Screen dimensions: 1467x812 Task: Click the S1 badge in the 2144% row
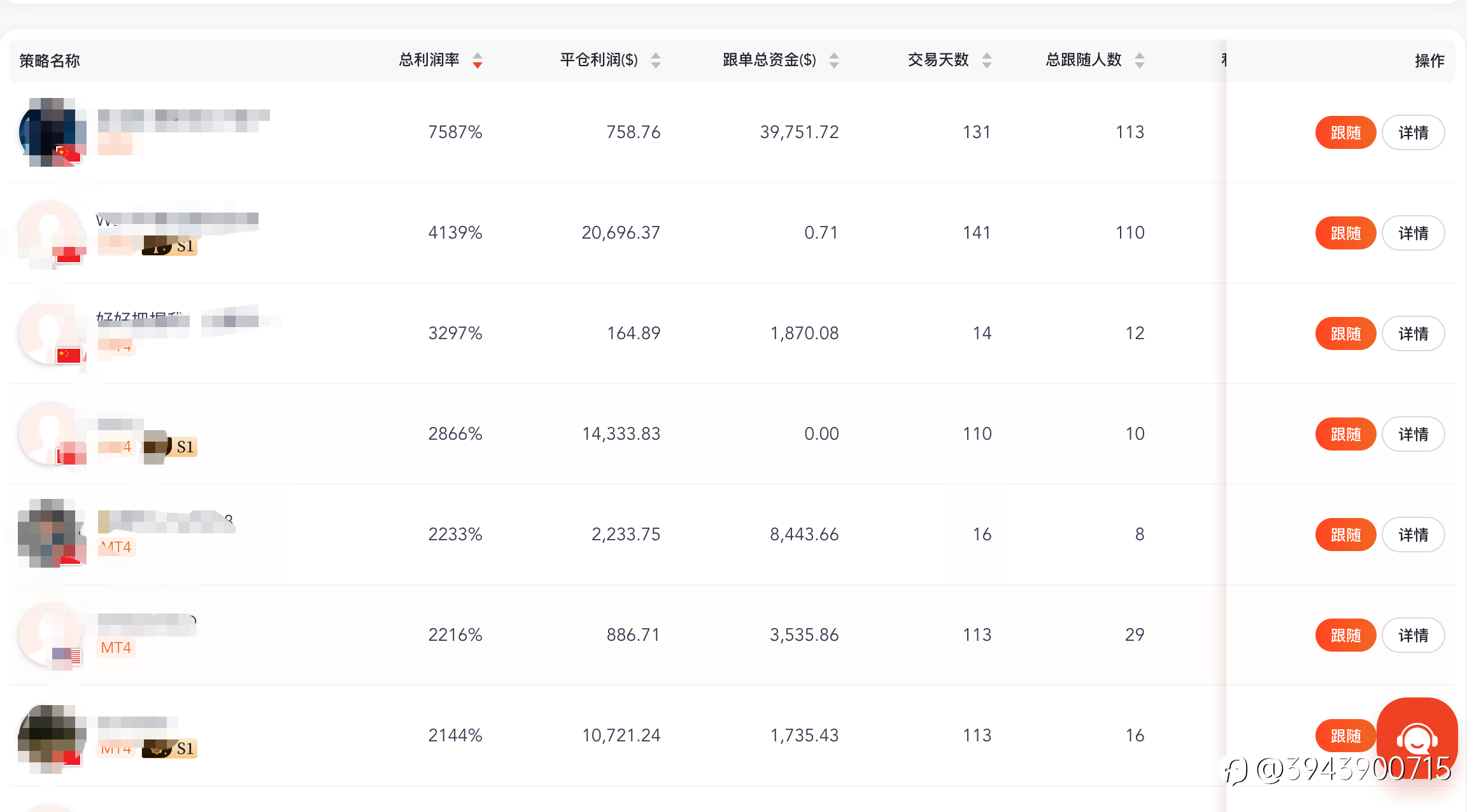coord(185,748)
